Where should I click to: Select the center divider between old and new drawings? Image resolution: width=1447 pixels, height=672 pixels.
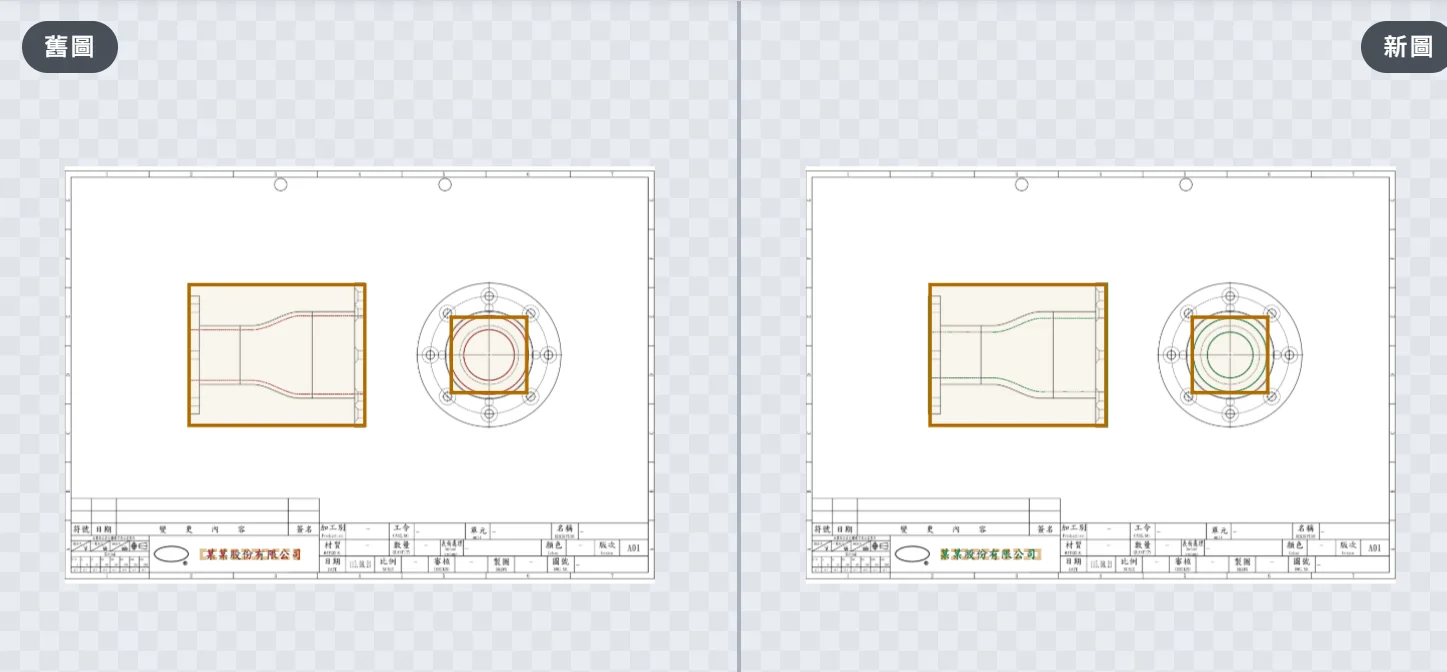739,336
